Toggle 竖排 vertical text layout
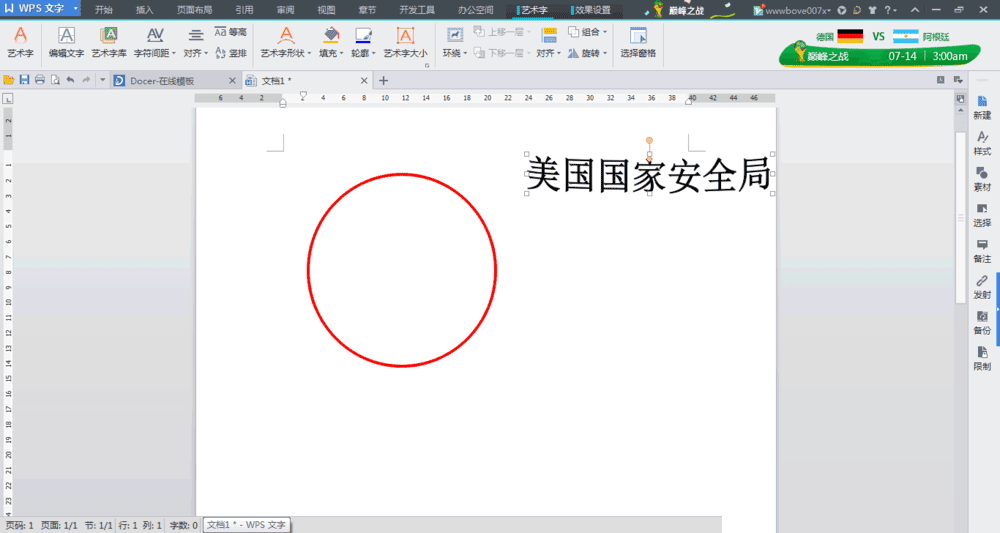 [x=230, y=53]
